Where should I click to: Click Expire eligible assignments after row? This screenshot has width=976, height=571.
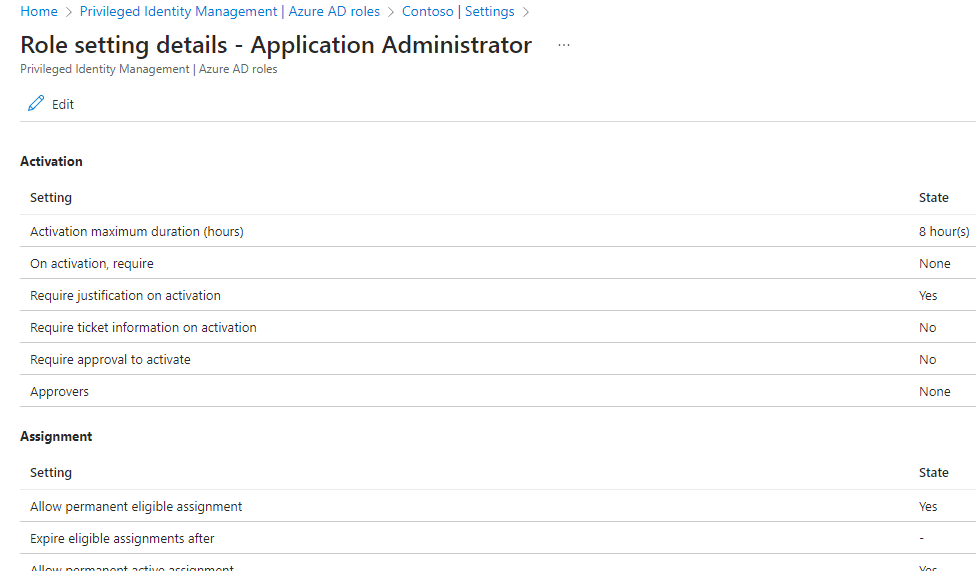(x=498, y=539)
